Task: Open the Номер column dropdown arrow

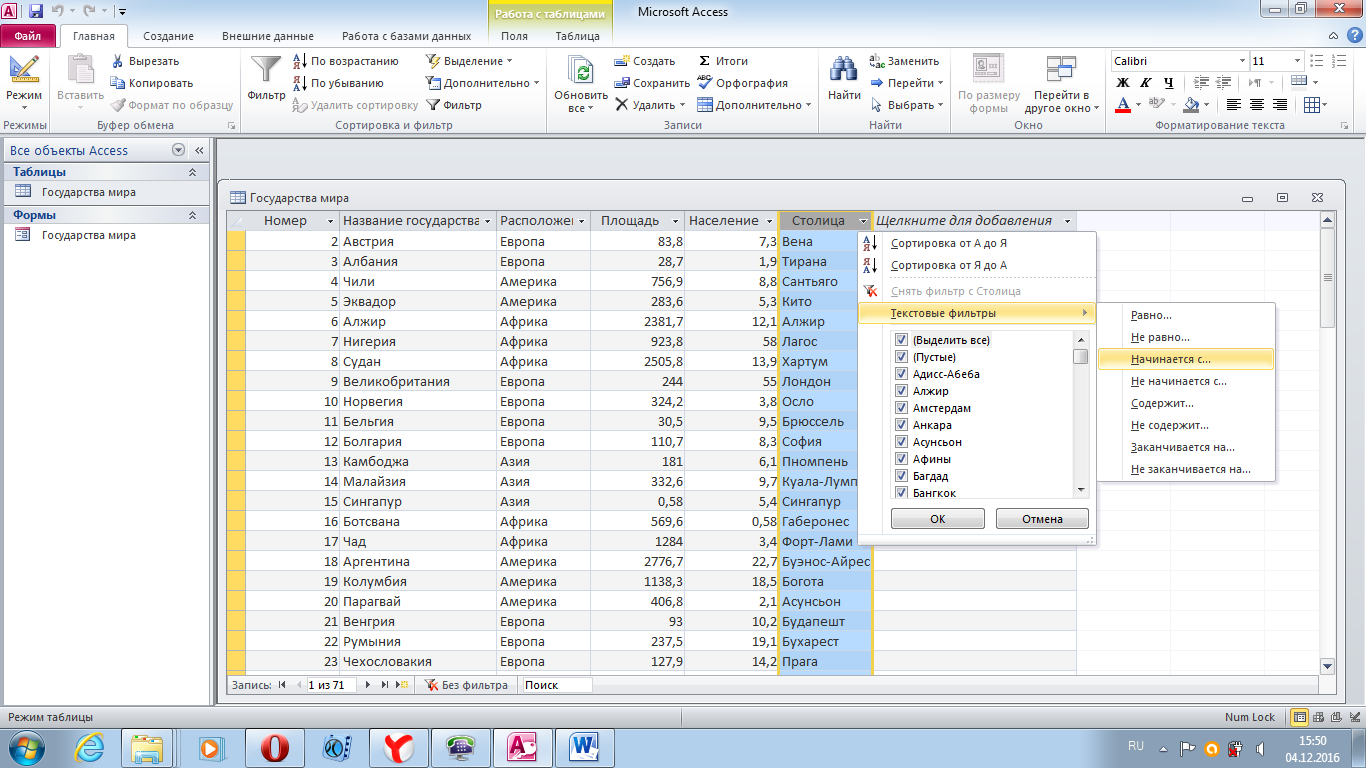Action: pyautogui.click(x=330, y=221)
